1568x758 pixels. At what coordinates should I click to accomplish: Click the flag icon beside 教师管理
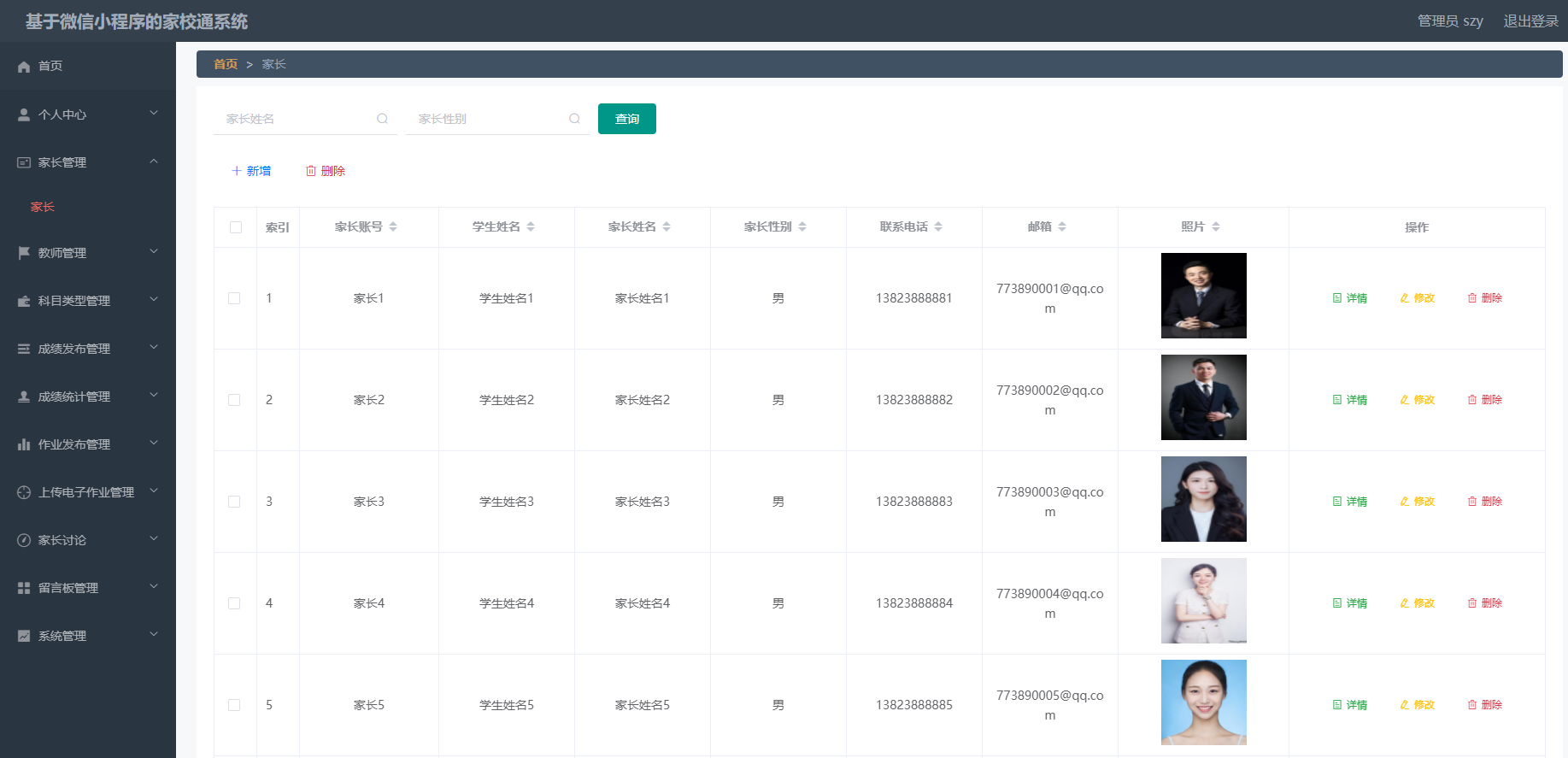click(x=24, y=253)
